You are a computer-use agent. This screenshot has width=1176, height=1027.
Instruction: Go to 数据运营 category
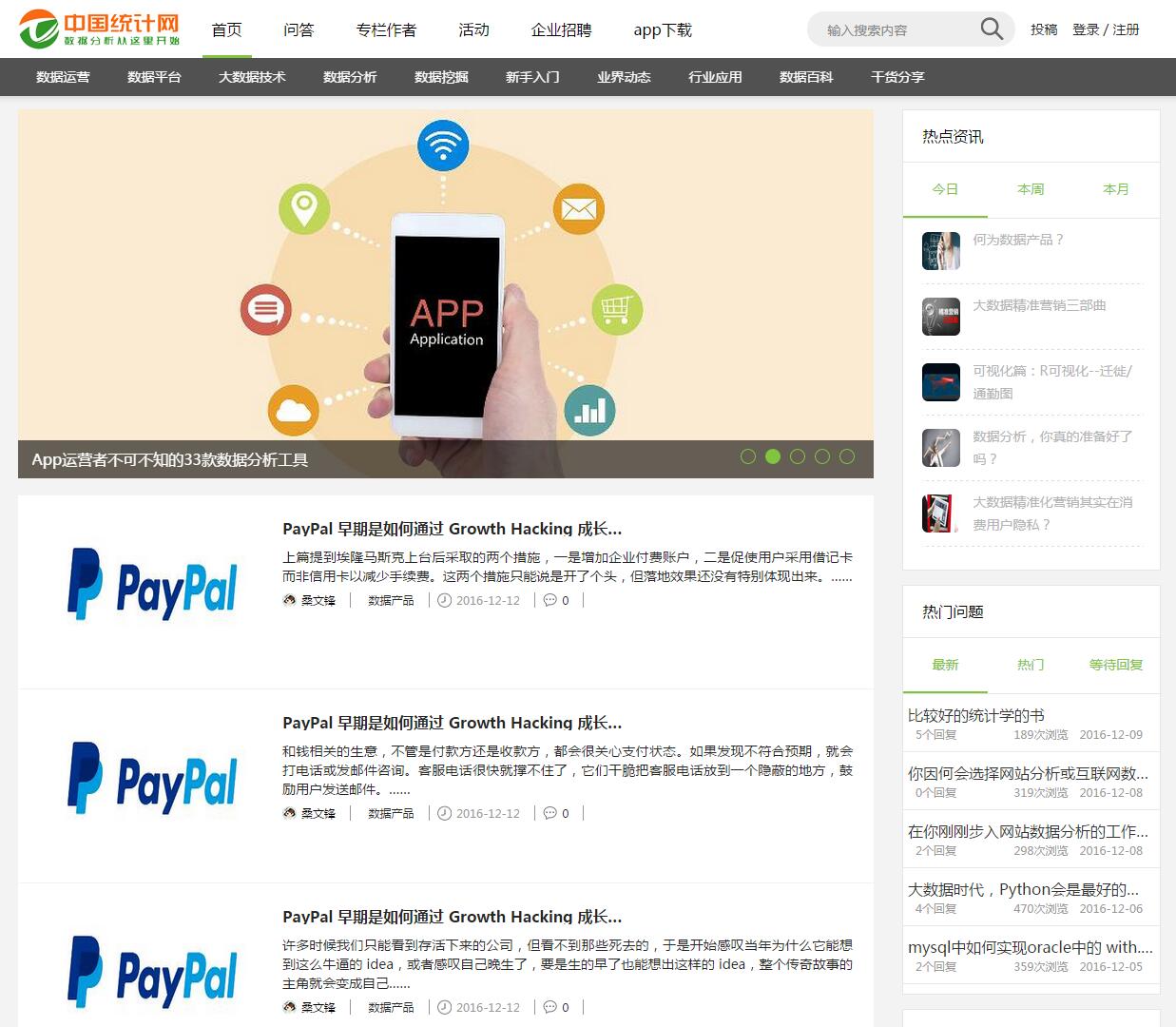click(x=63, y=77)
